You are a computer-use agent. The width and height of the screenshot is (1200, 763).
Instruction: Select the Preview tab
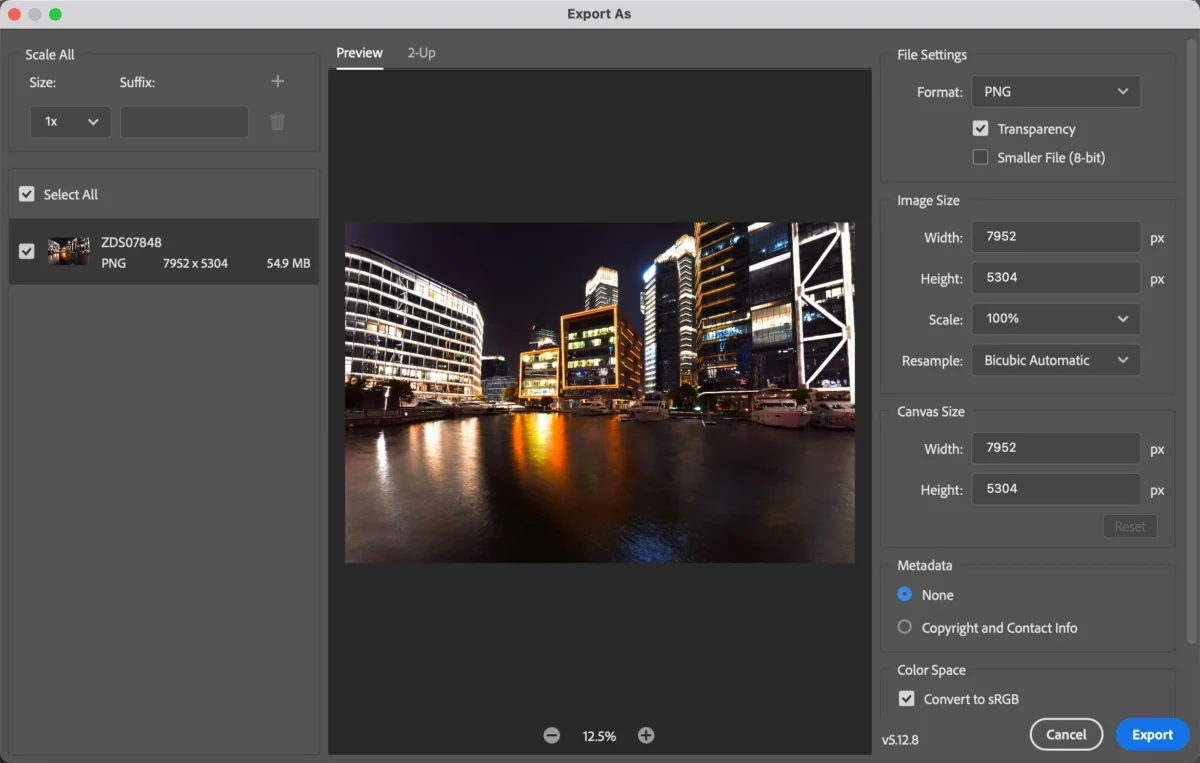pyautogui.click(x=359, y=53)
